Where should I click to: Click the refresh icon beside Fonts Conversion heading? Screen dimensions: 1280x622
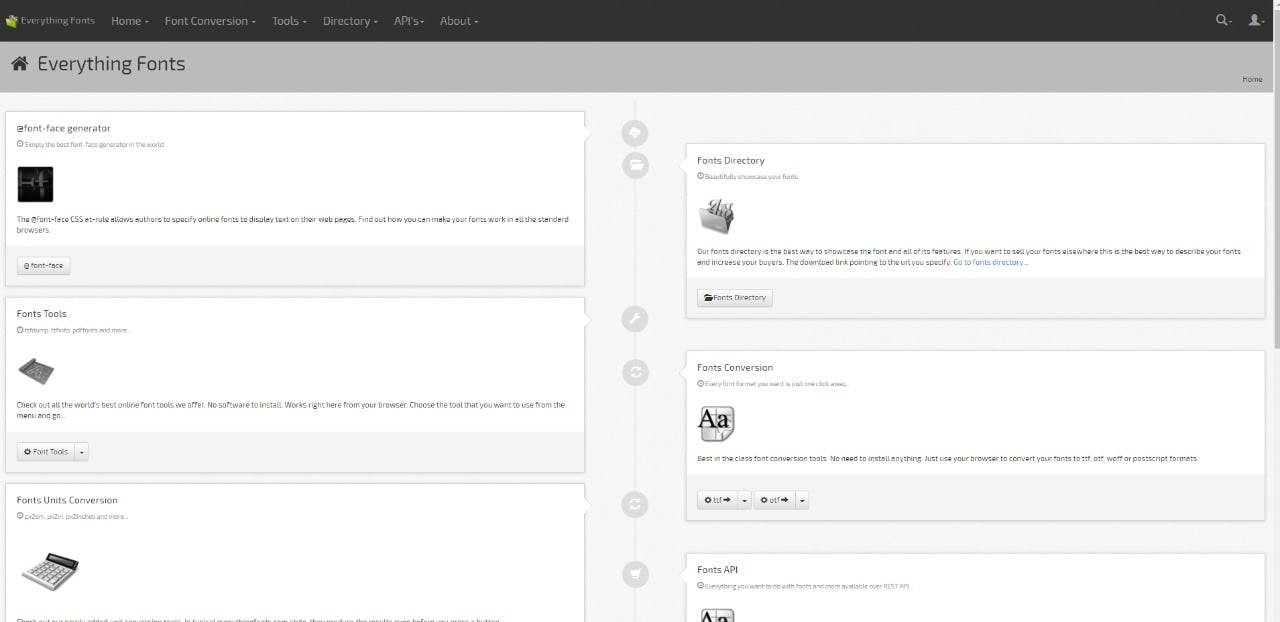635,373
